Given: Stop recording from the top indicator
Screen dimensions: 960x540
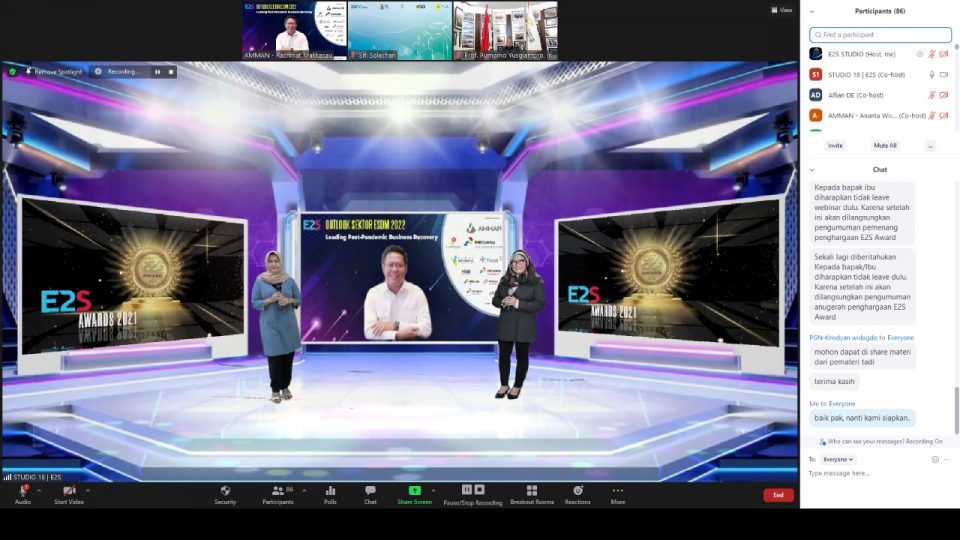Looking at the screenshot, I should (171, 72).
